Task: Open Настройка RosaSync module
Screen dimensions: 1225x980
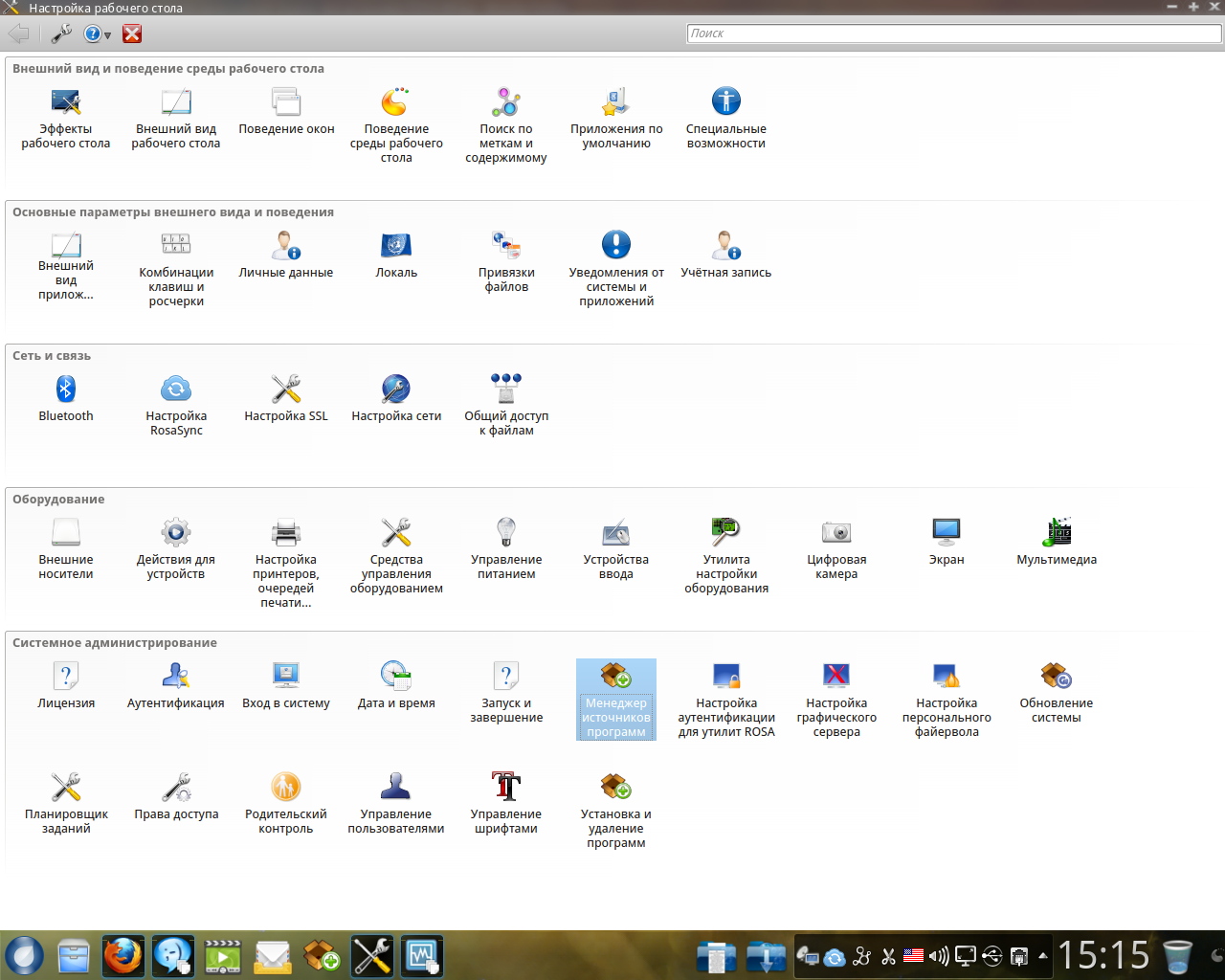Action: (x=176, y=390)
